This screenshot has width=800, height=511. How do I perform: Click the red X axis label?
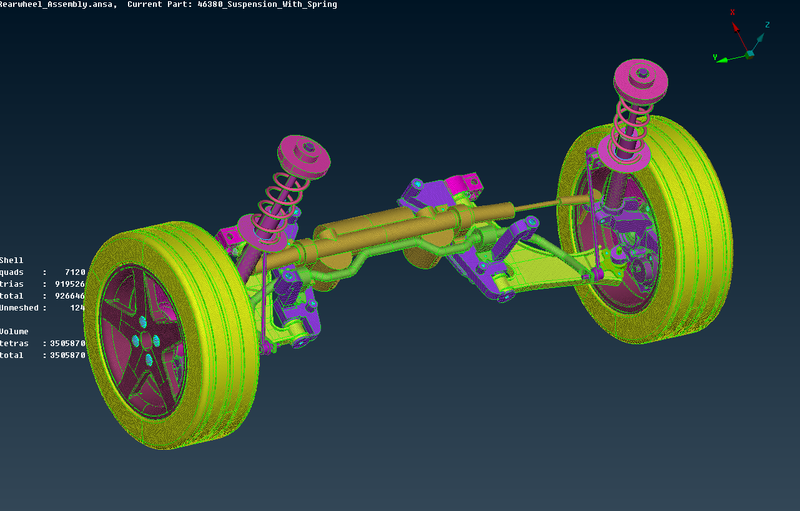734,13
